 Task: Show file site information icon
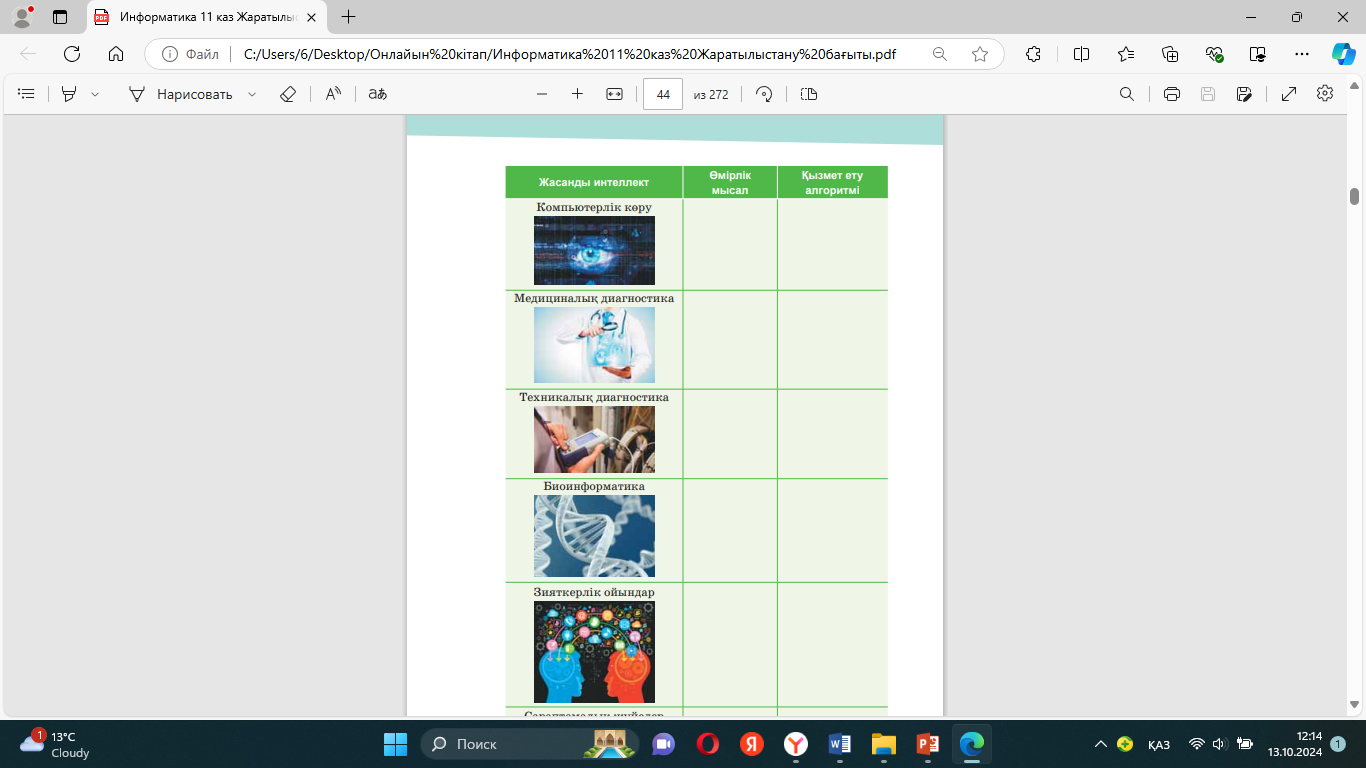171,54
